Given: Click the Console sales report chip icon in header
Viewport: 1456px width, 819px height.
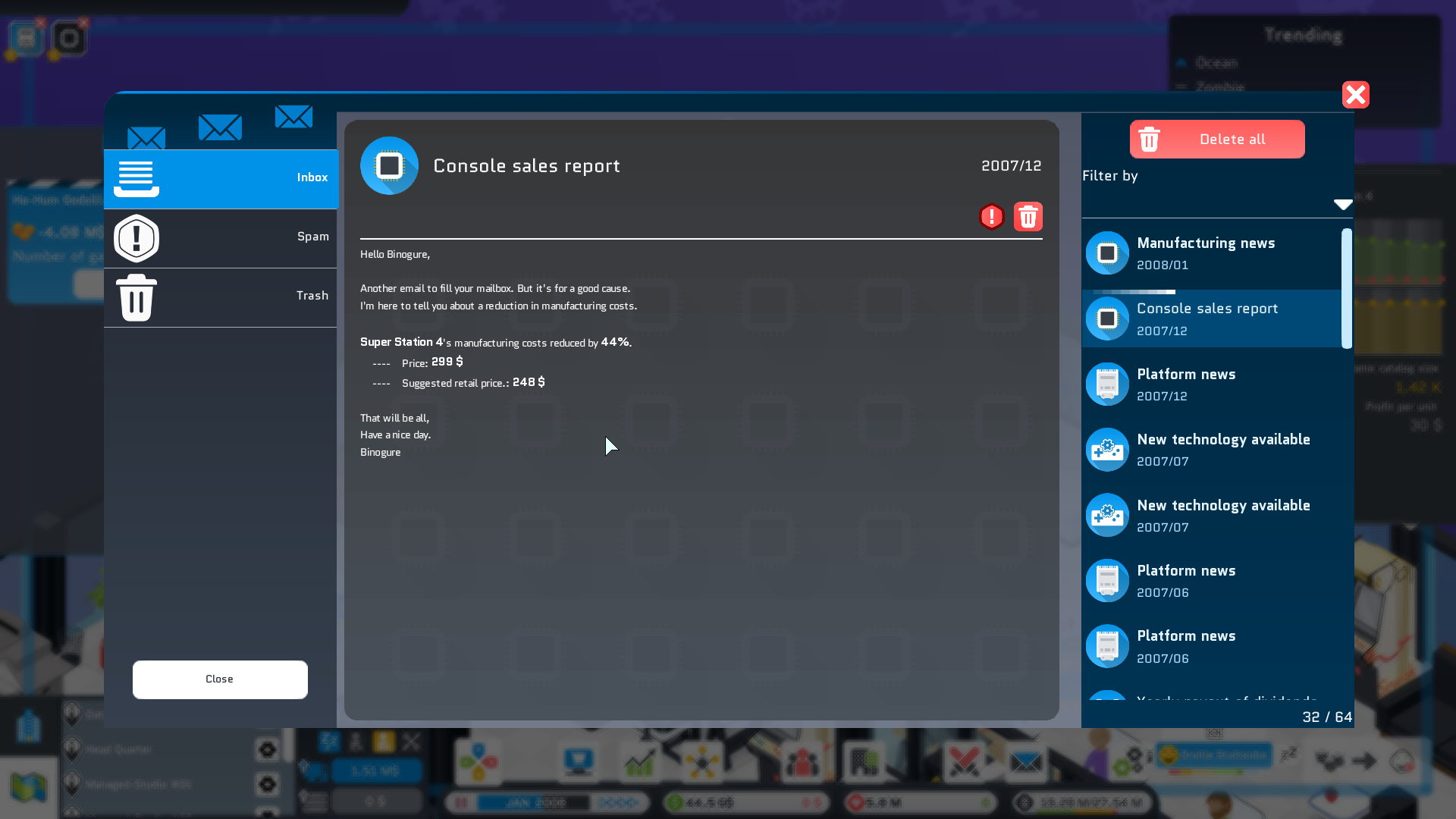Looking at the screenshot, I should (x=389, y=166).
